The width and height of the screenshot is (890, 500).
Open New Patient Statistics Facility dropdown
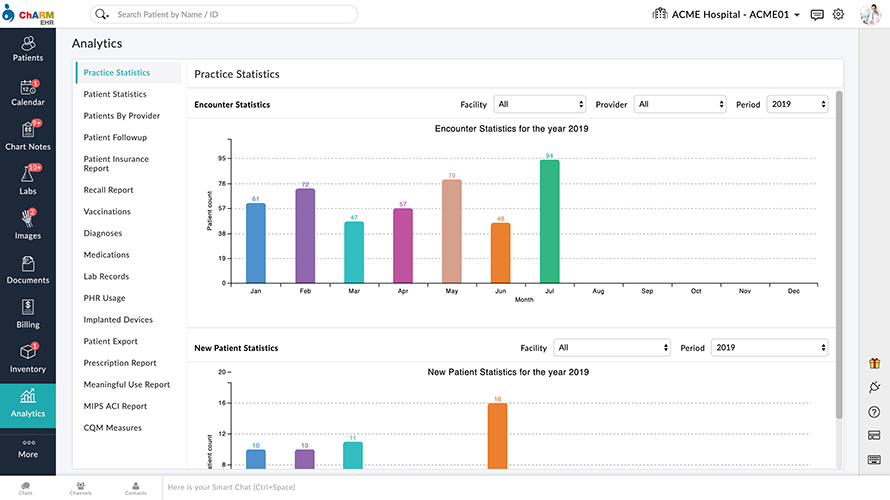[x=612, y=348]
